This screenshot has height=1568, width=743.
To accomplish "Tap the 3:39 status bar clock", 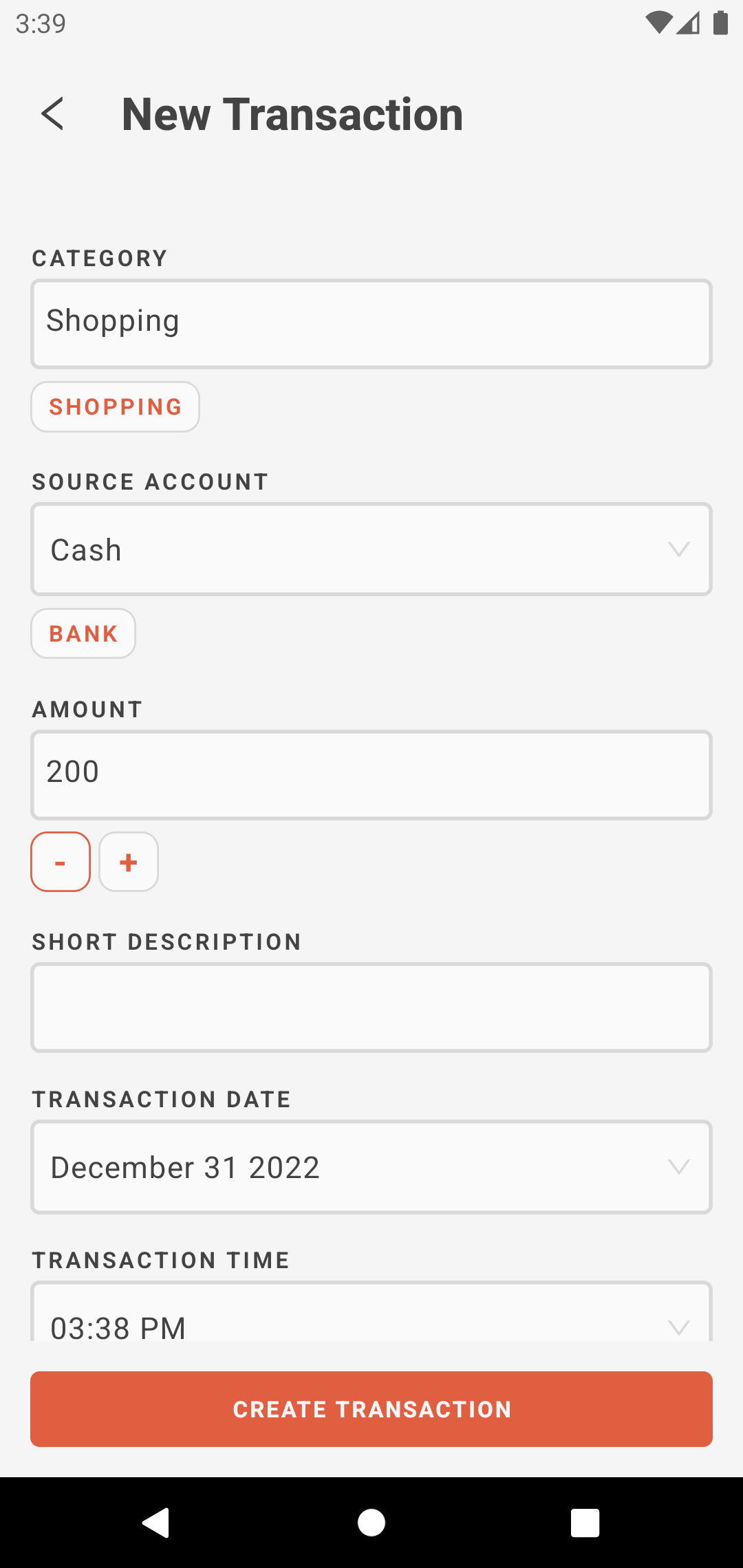I will pos(41,24).
